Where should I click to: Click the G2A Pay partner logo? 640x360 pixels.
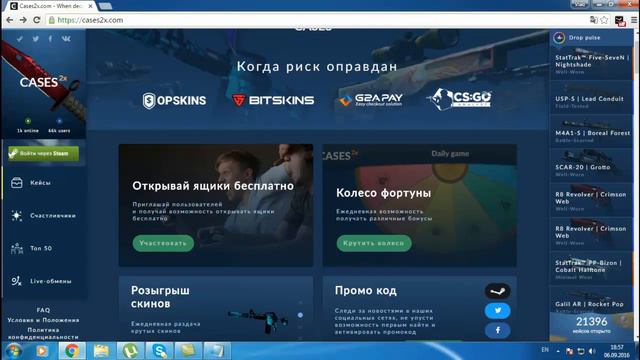[371, 100]
